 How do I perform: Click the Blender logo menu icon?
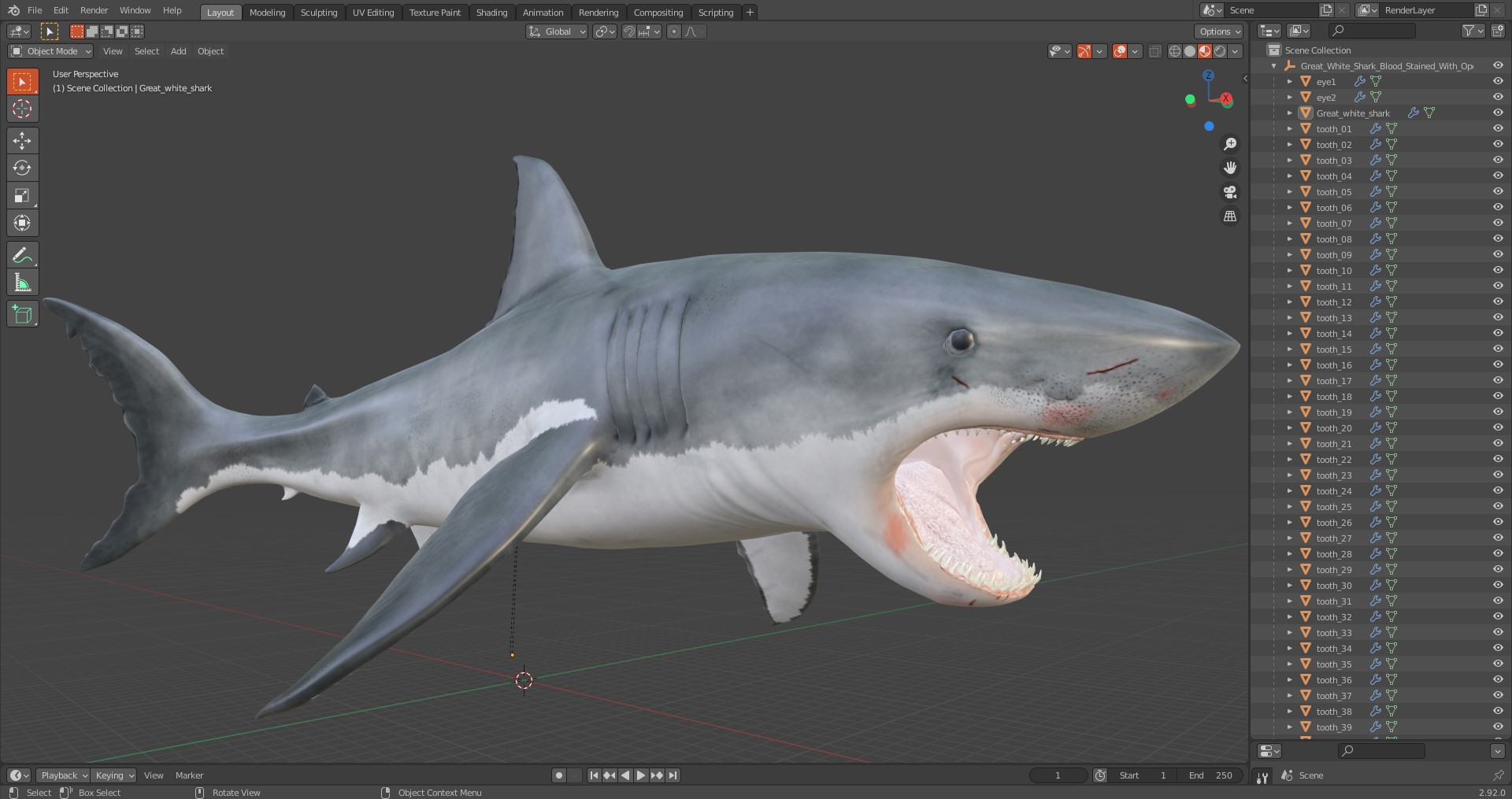13,10
